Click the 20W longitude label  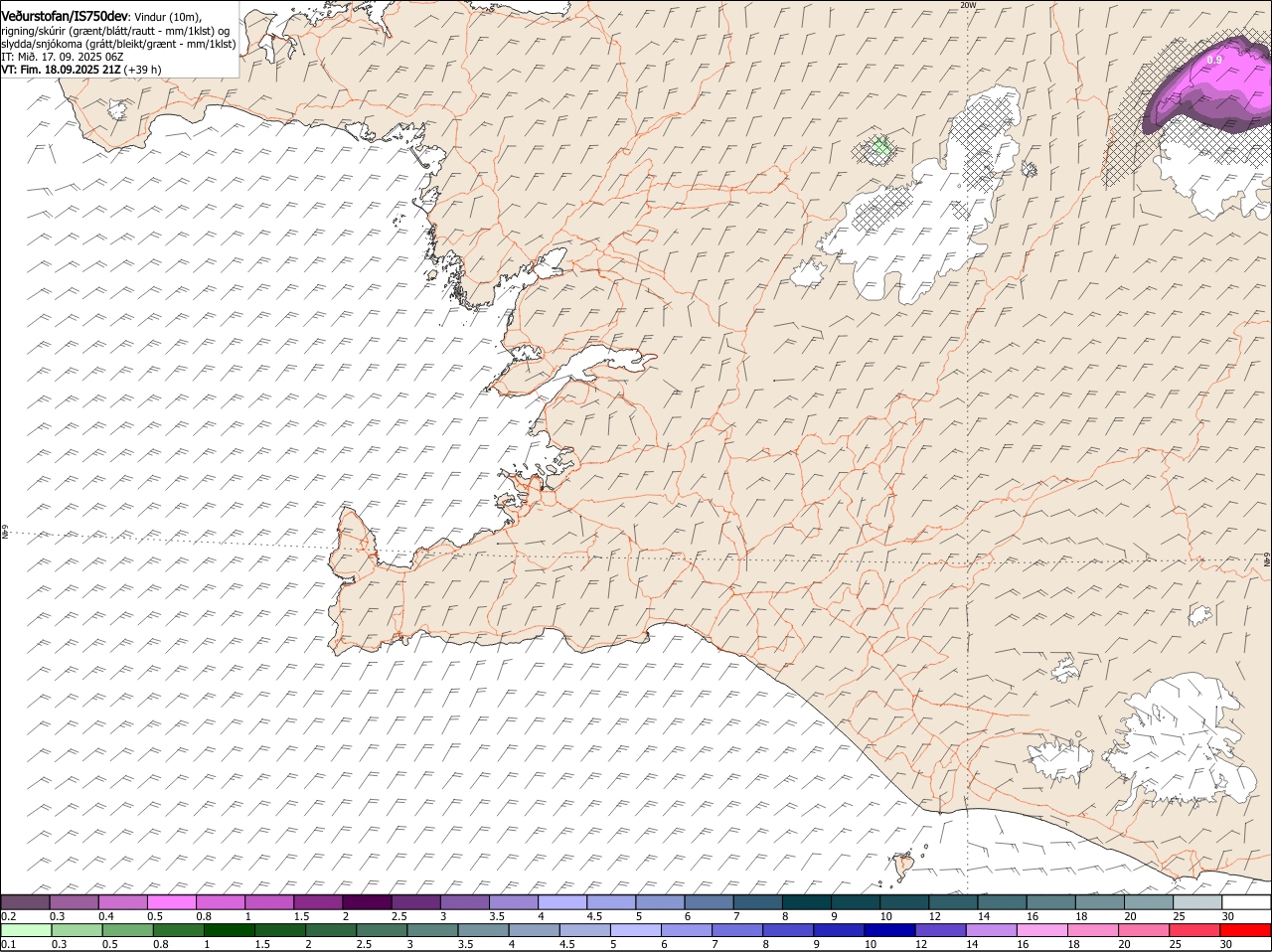[x=968, y=5]
